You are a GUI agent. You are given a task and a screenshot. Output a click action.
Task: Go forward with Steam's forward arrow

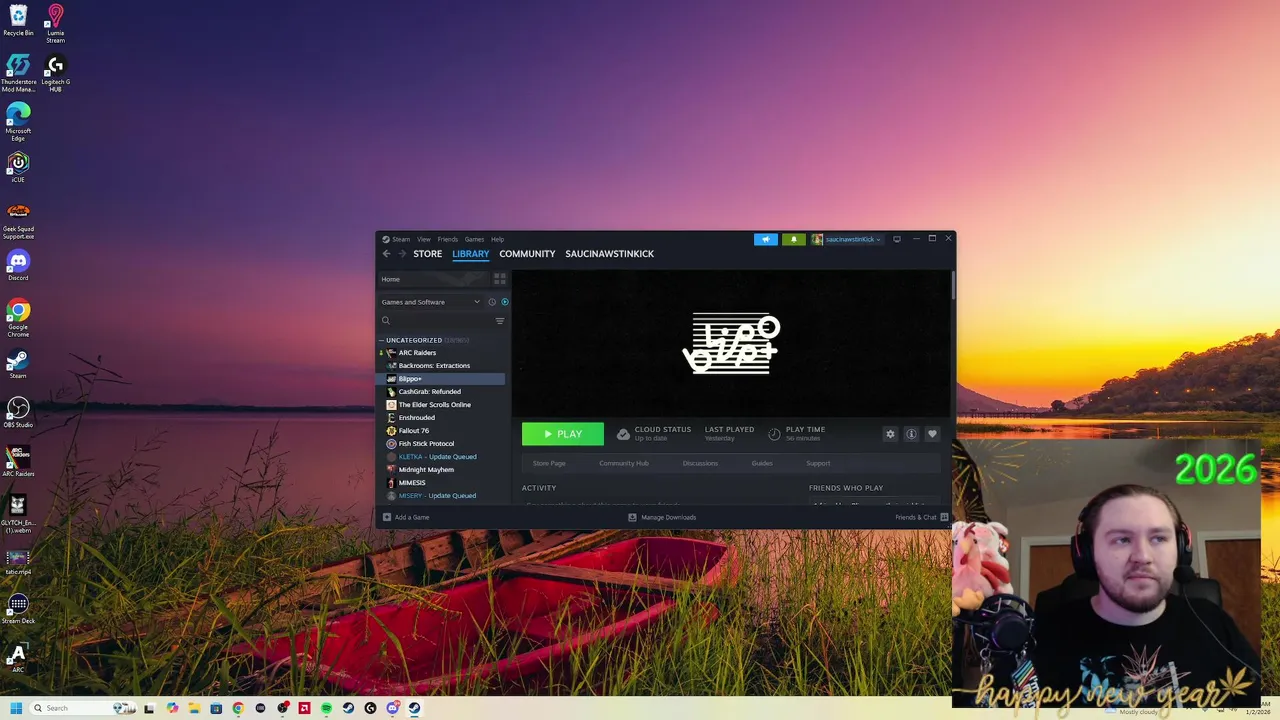coord(402,254)
